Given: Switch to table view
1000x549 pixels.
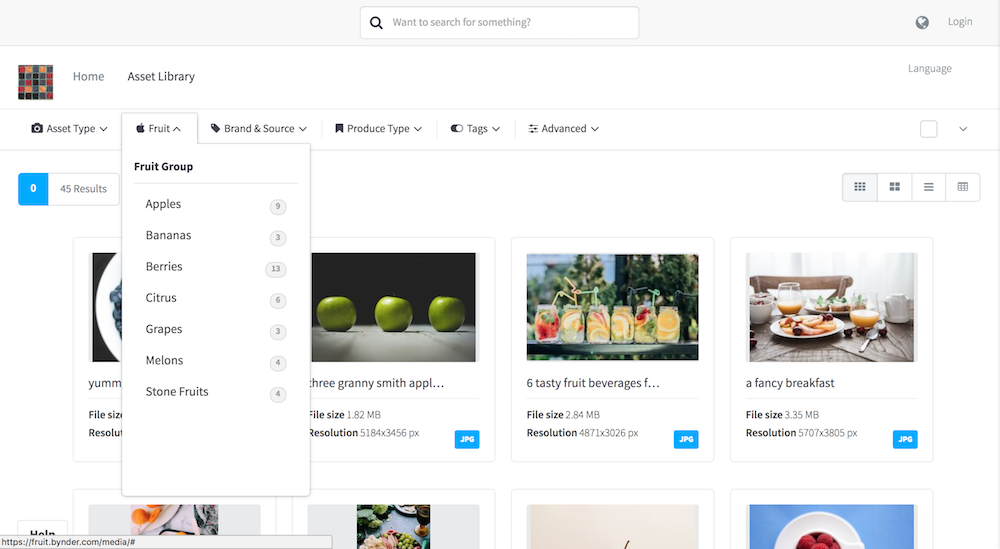Looking at the screenshot, I should (963, 187).
